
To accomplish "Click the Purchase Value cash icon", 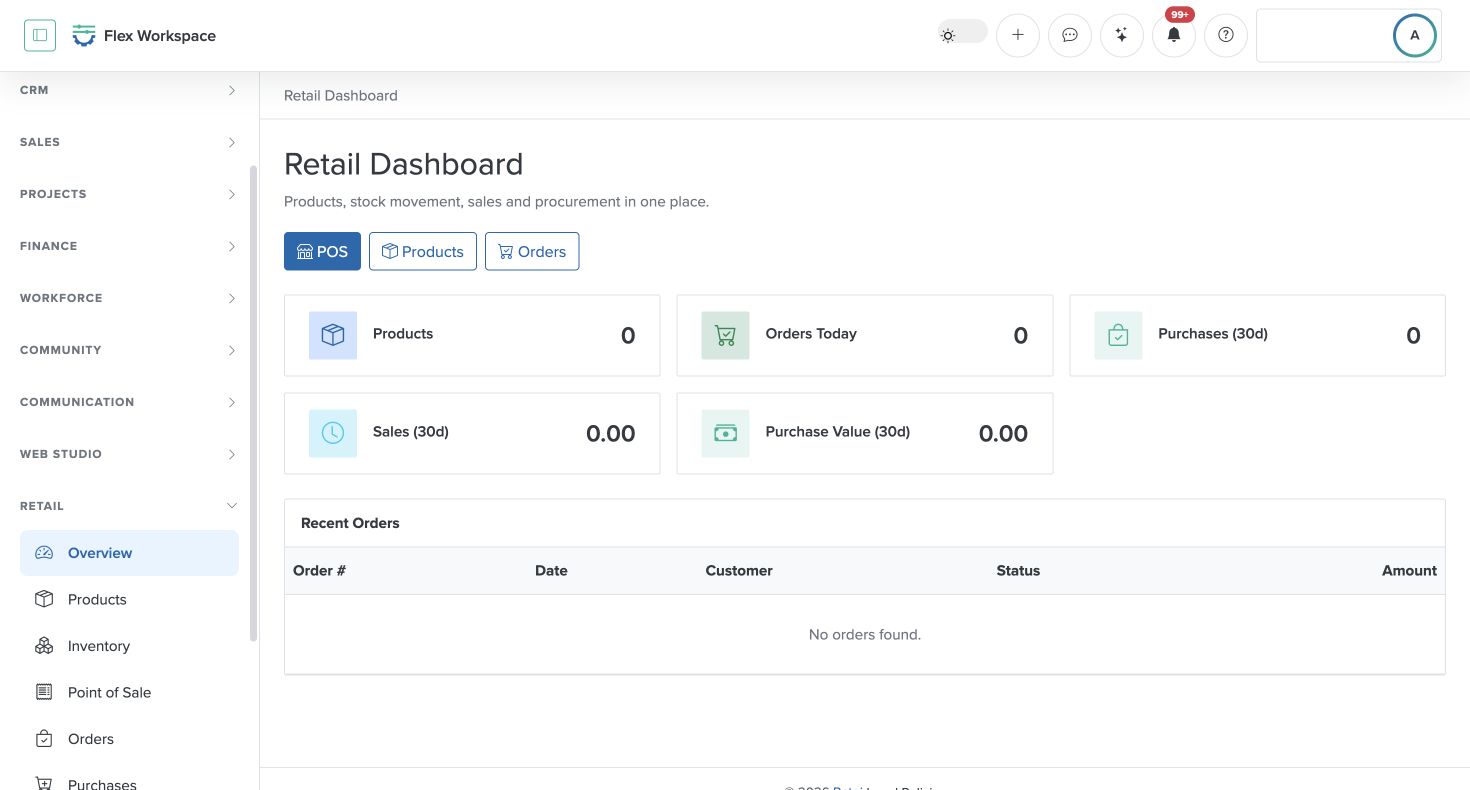I will point(725,433).
